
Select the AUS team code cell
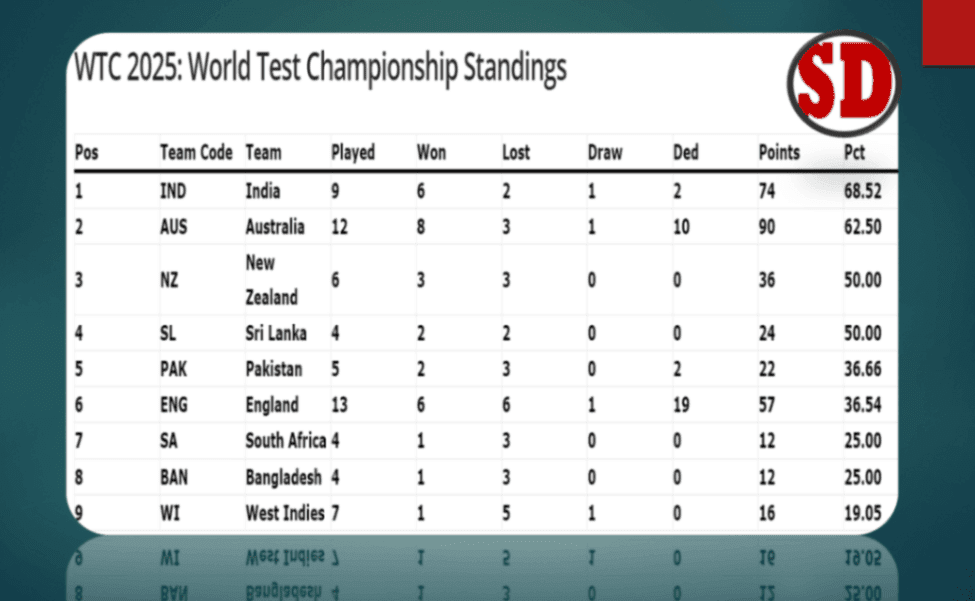[x=173, y=227]
